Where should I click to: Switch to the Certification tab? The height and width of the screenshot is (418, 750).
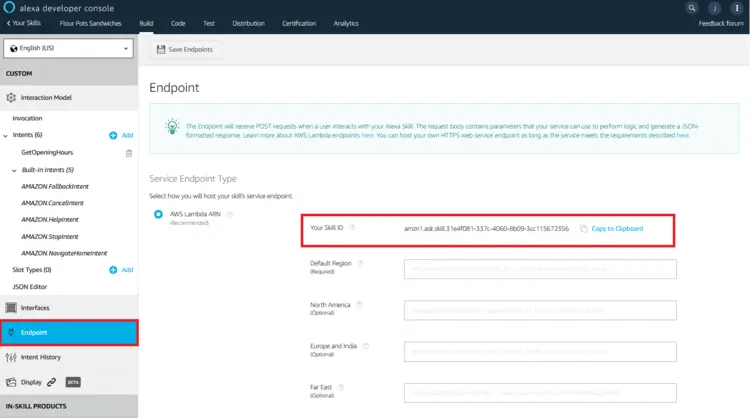pos(299,23)
